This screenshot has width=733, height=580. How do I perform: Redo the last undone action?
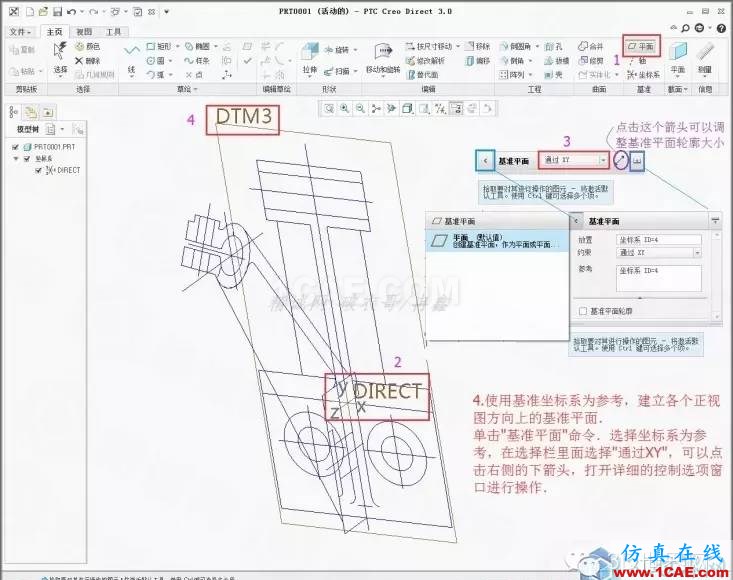point(94,12)
